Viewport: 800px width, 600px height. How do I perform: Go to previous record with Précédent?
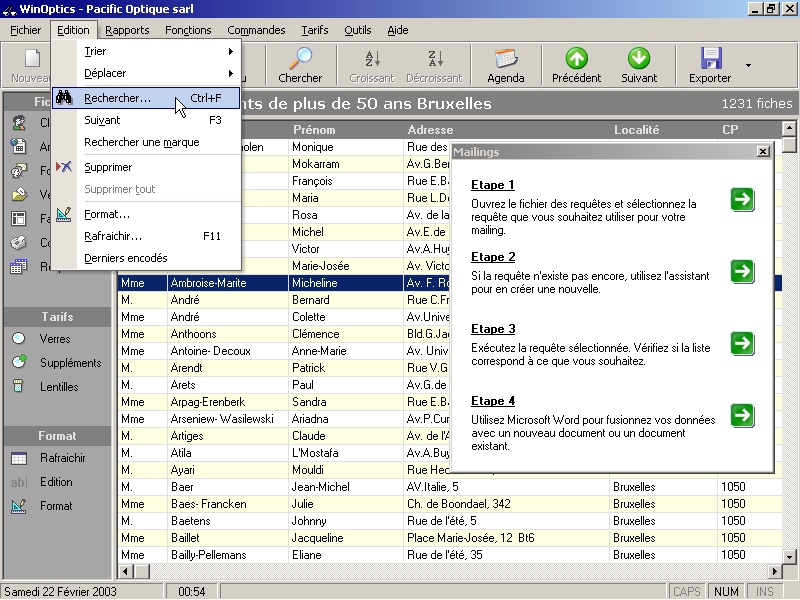point(576,59)
